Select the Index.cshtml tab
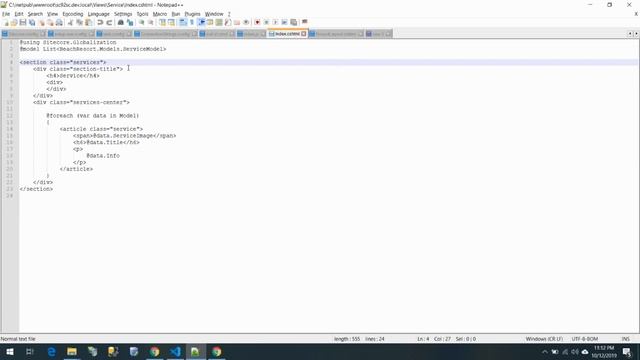This screenshot has width=640, height=360. [287, 34]
